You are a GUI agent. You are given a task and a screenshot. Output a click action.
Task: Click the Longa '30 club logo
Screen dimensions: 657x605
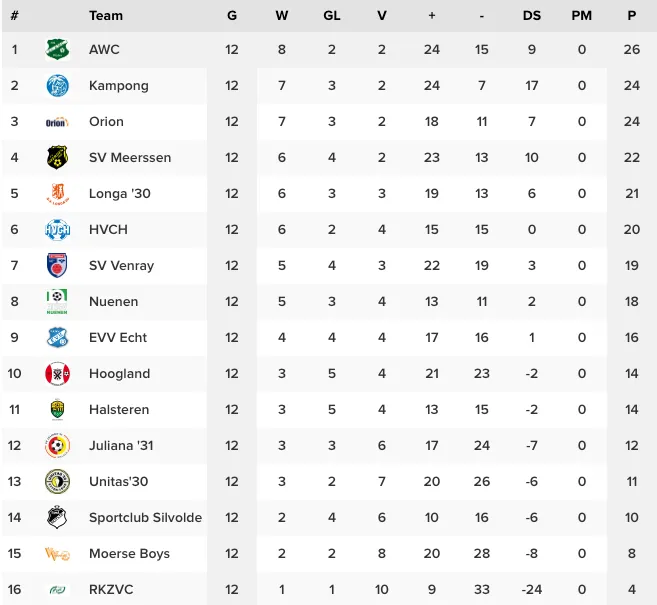point(57,194)
